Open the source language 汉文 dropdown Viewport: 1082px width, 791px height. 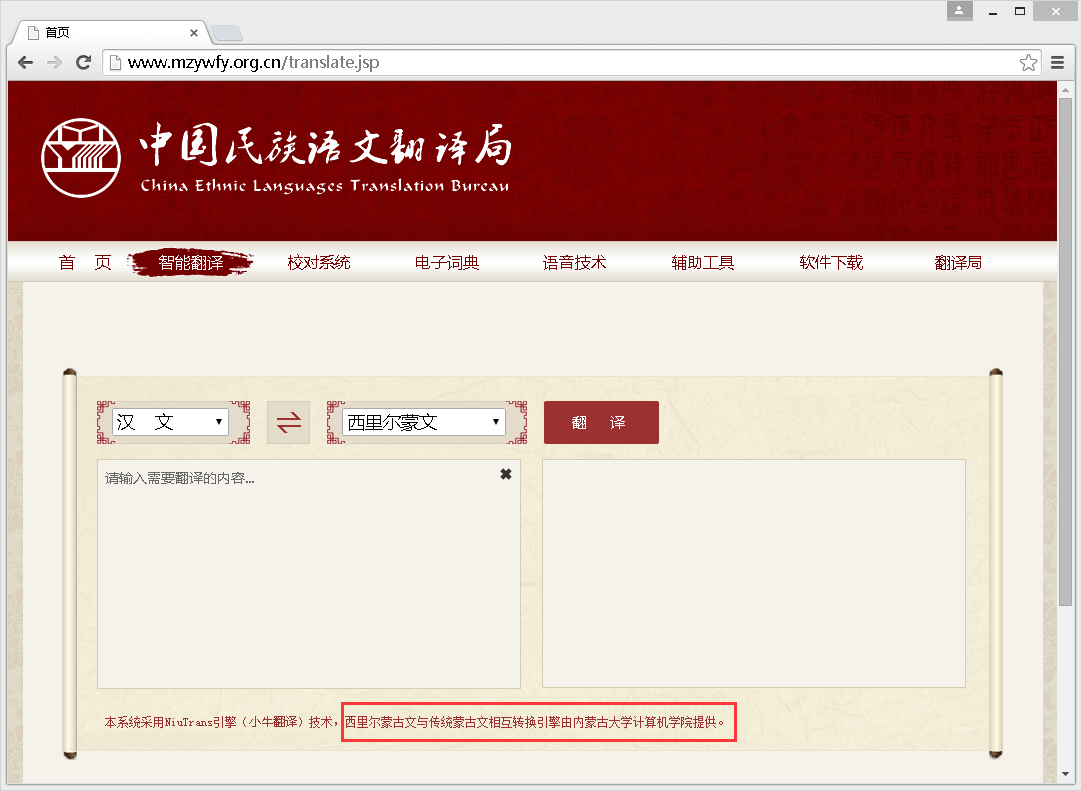tap(170, 422)
